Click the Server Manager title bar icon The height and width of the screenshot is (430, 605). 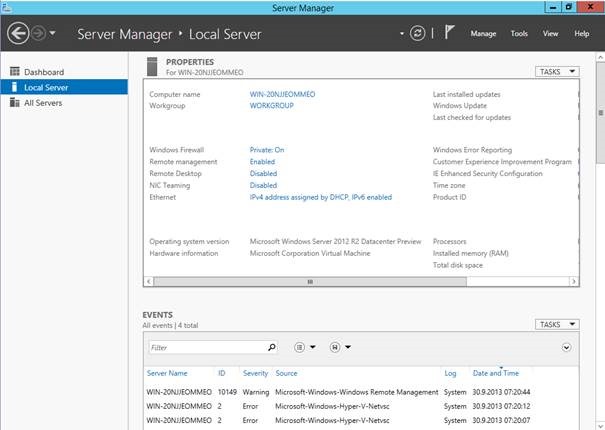(x=5, y=7)
